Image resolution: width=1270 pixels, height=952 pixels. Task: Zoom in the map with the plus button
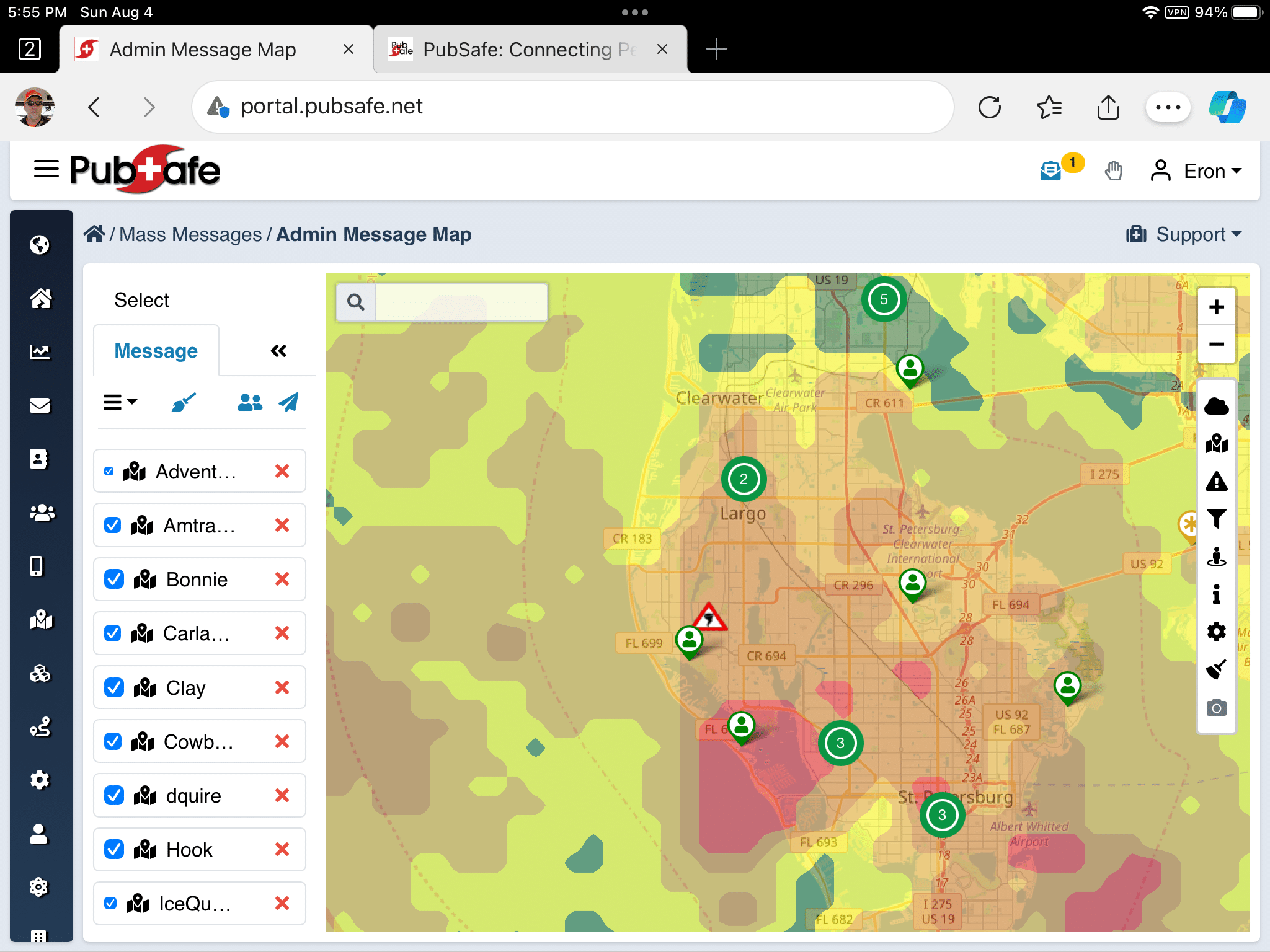1216,307
